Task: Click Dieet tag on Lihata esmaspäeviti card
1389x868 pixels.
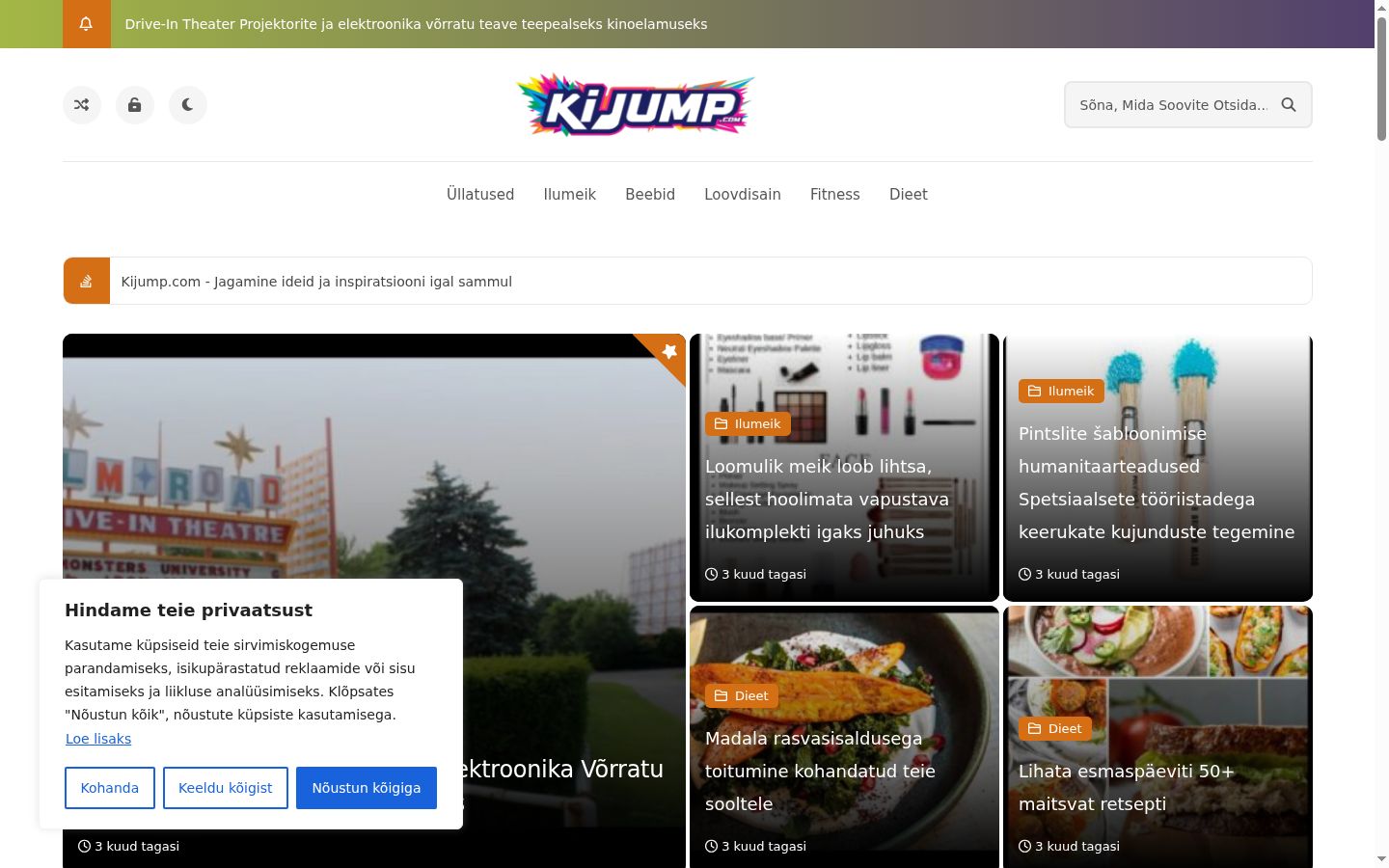Action: pyautogui.click(x=1055, y=728)
